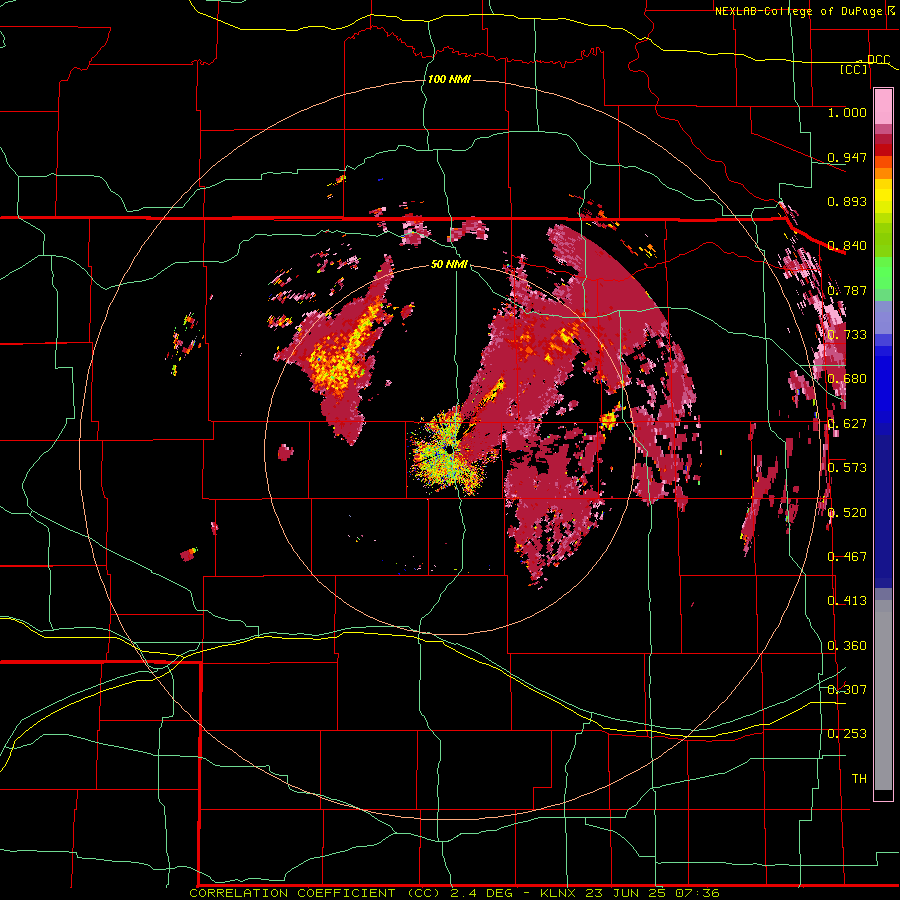Viewport: 900px width, 900px height.
Task: Click the 0.840 scale value
Action: point(847,246)
